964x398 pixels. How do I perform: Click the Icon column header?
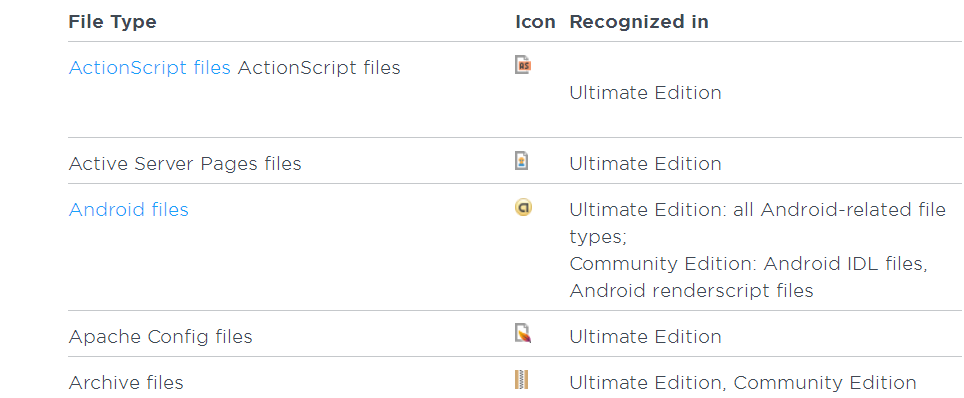pos(535,22)
